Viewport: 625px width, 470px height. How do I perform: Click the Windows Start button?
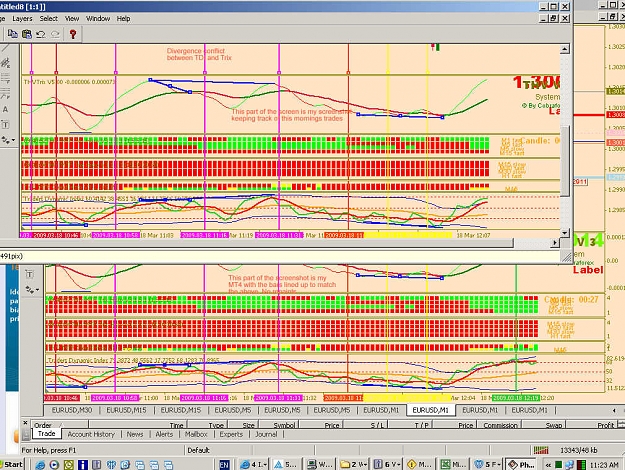pyautogui.click(x=13, y=464)
